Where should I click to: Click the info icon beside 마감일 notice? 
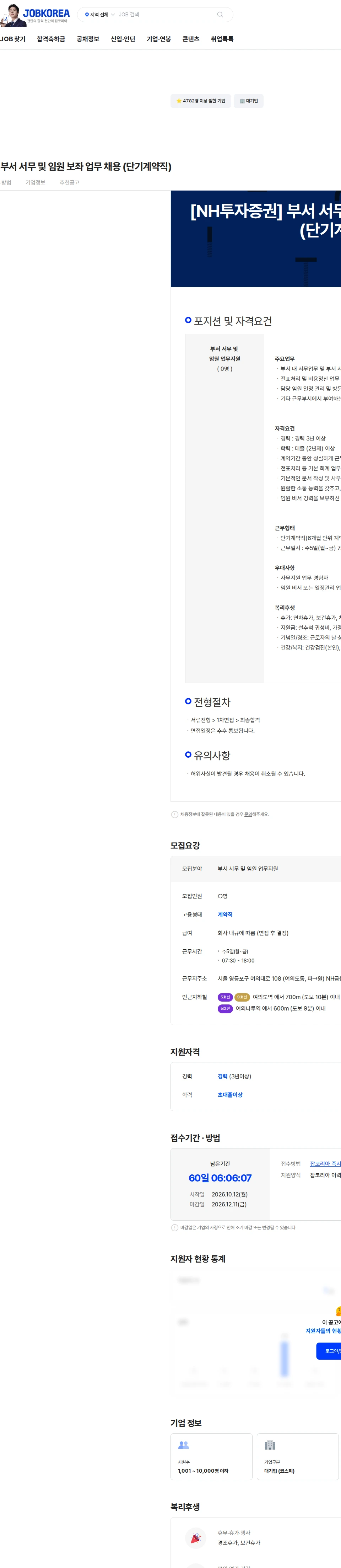175,1228
